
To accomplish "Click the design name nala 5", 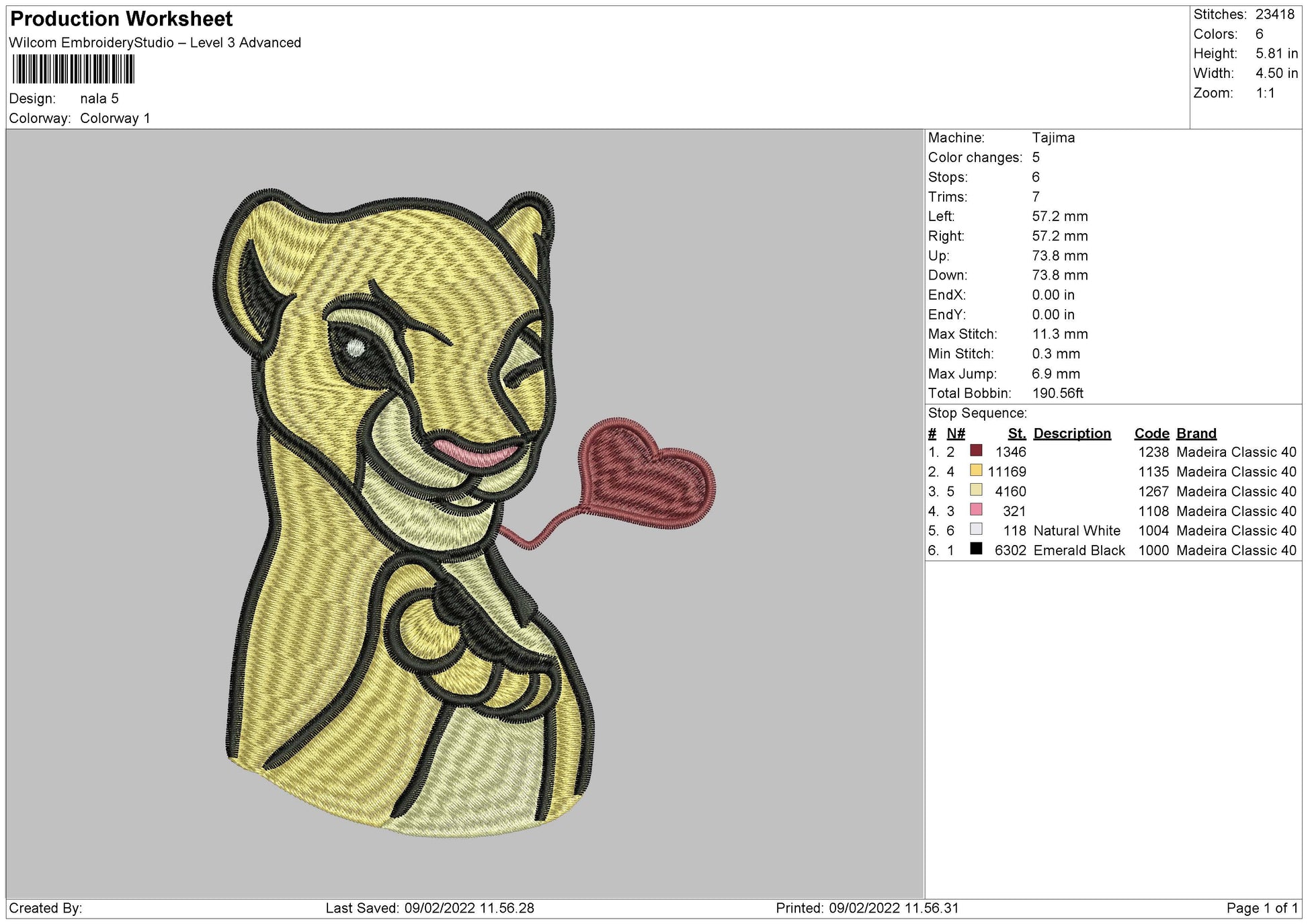I will [99, 99].
